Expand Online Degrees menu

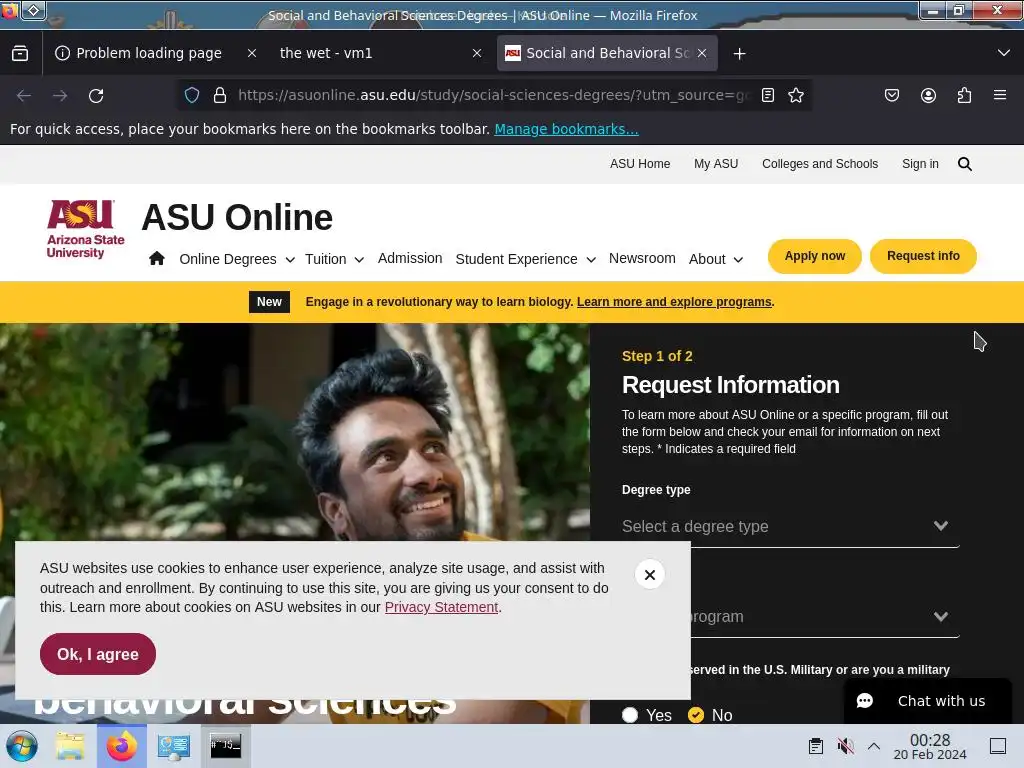237,259
